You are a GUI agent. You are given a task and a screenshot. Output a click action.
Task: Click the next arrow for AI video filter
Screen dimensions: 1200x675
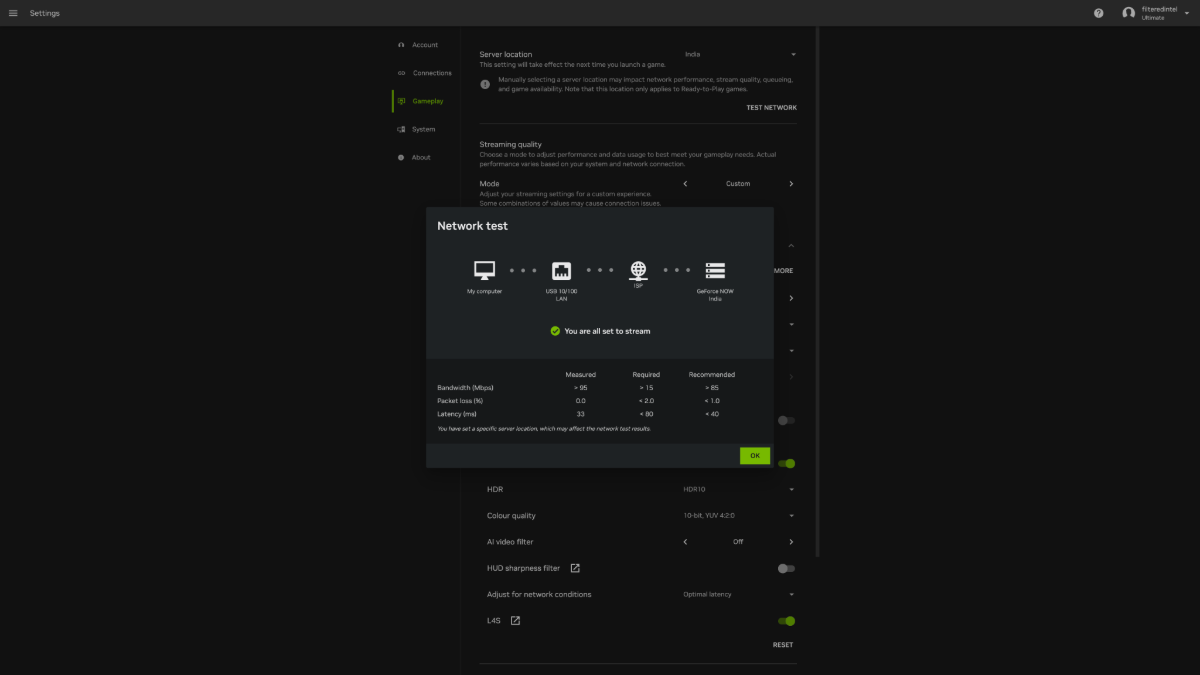[x=791, y=541]
